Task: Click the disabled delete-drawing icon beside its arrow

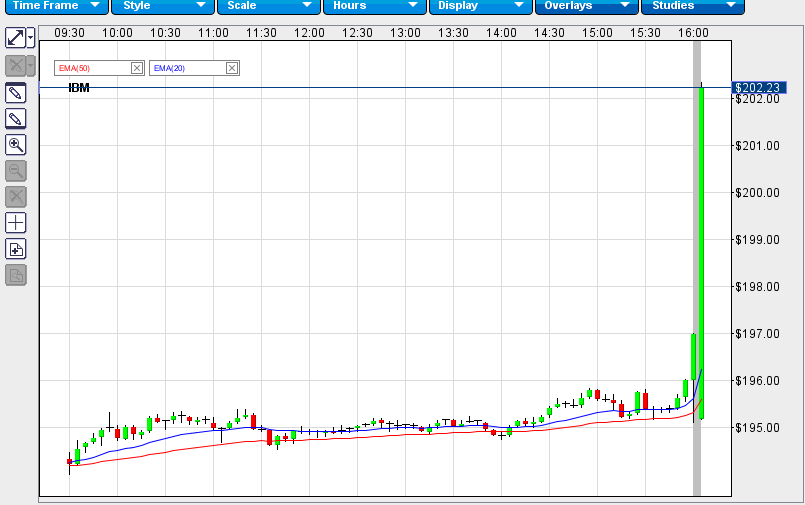Action: click(15, 66)
